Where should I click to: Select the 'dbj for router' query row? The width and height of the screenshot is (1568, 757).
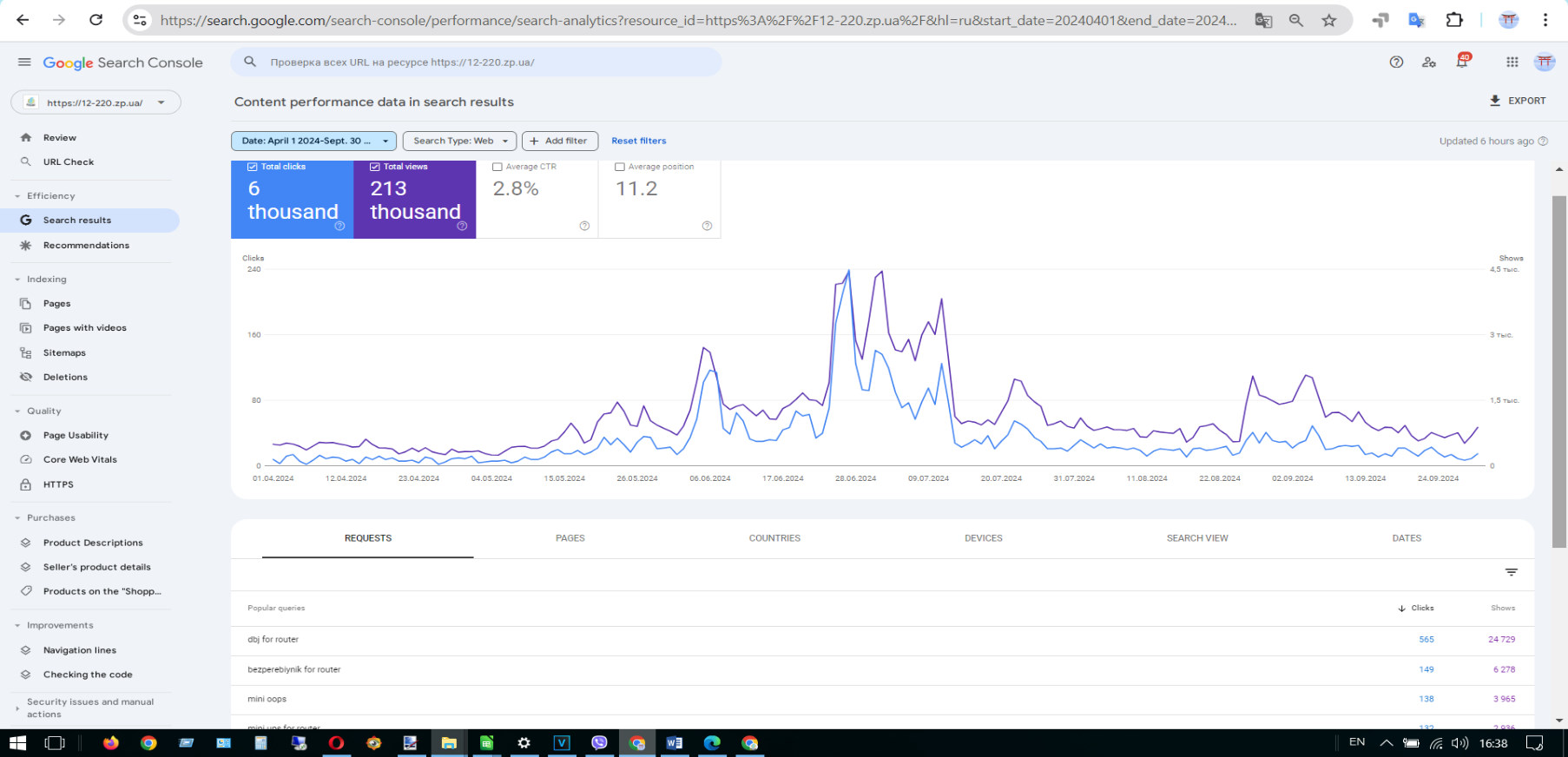(882, 640)
